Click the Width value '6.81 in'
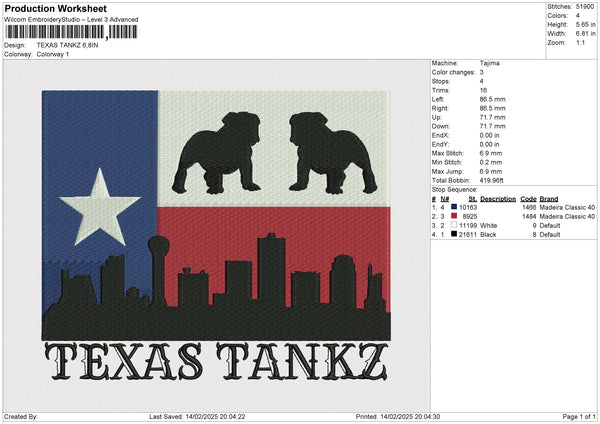600x424 pixels. pyautogui.click(x=585, y=34)
